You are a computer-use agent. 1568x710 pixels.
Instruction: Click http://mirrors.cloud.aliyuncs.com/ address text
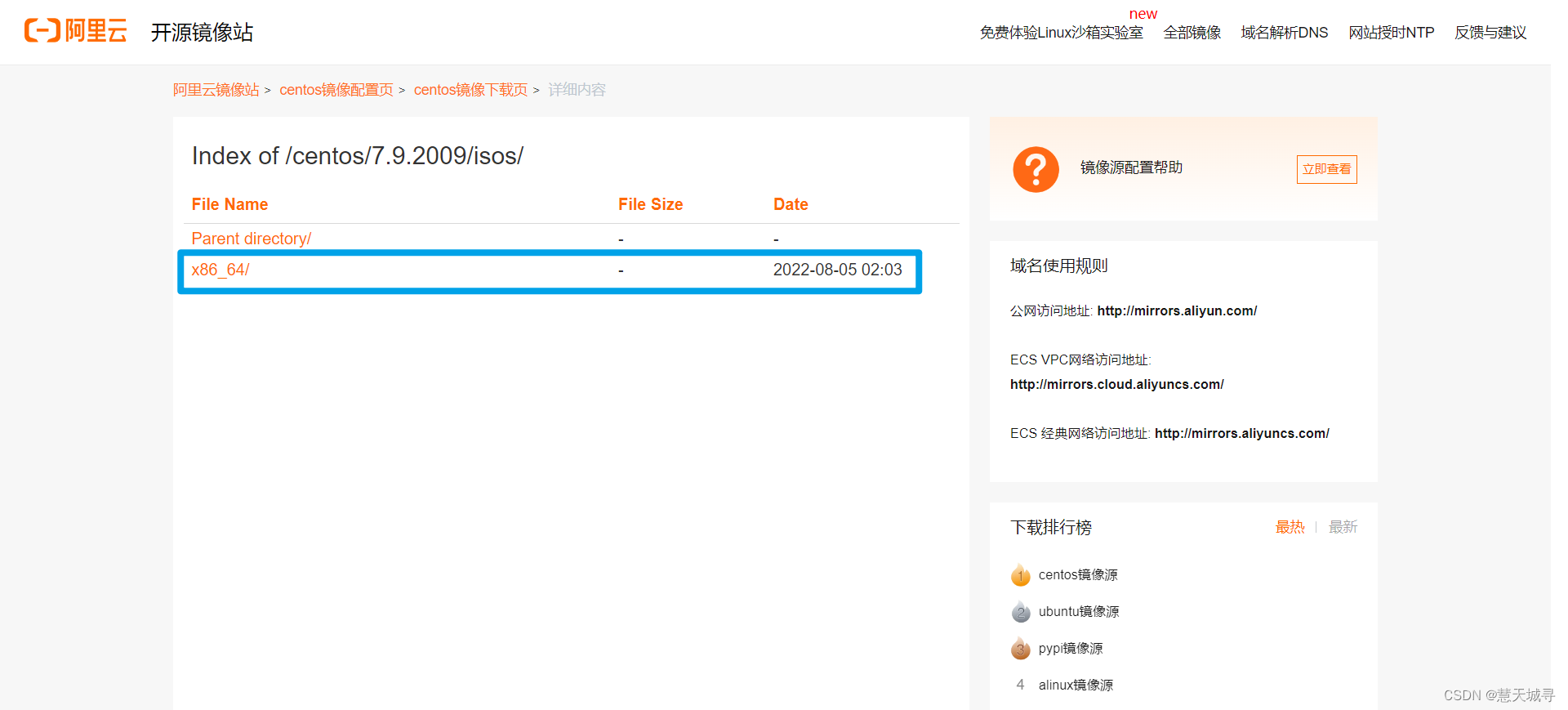(x=1116, y=385)
